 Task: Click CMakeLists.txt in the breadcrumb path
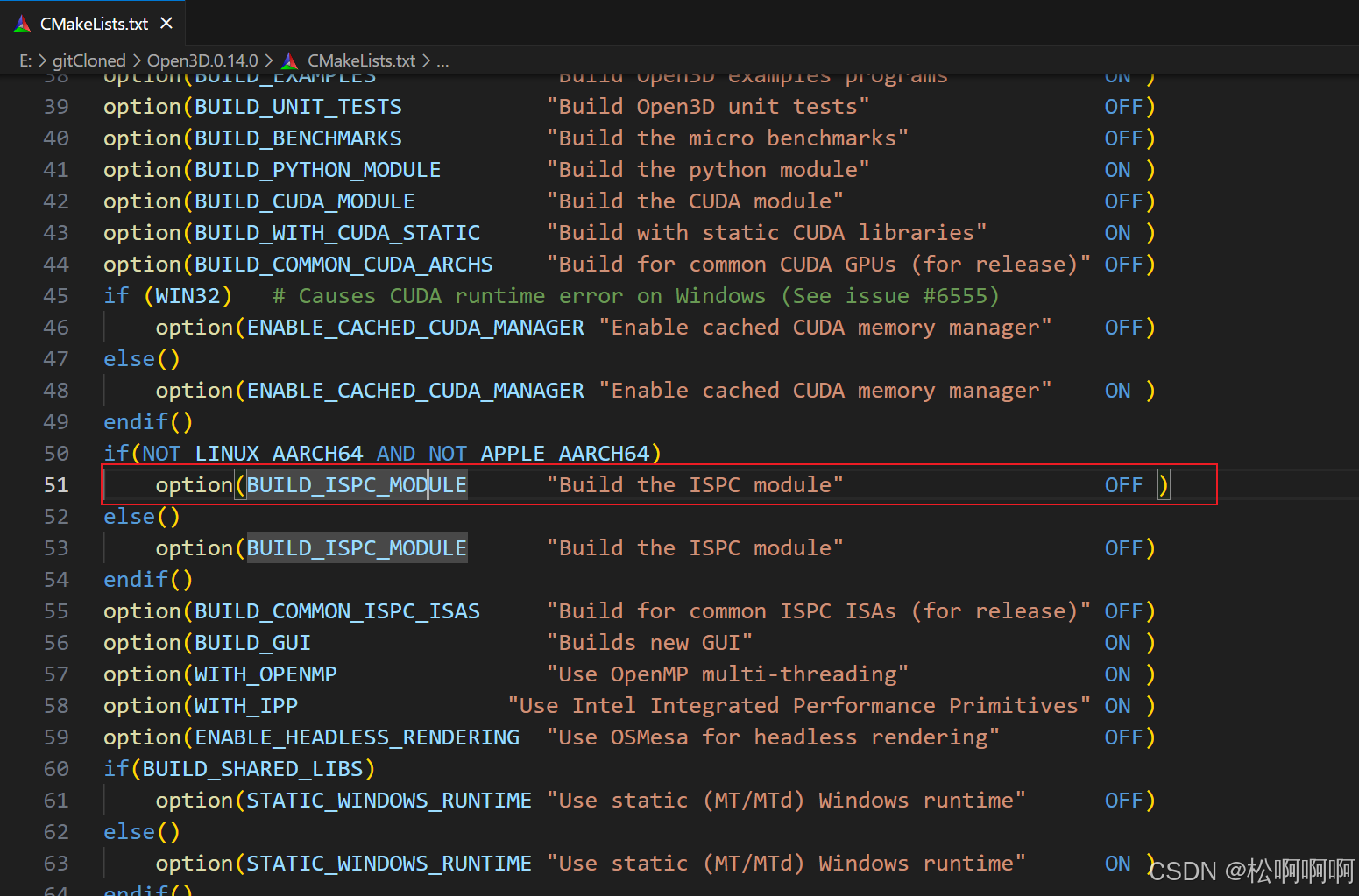tap(361, 60)
